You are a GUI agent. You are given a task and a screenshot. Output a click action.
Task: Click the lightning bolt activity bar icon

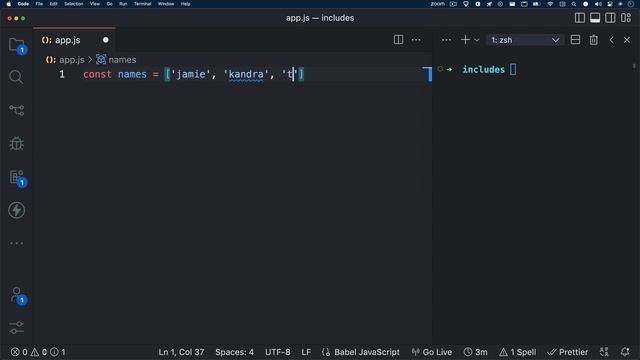[16, 210]
